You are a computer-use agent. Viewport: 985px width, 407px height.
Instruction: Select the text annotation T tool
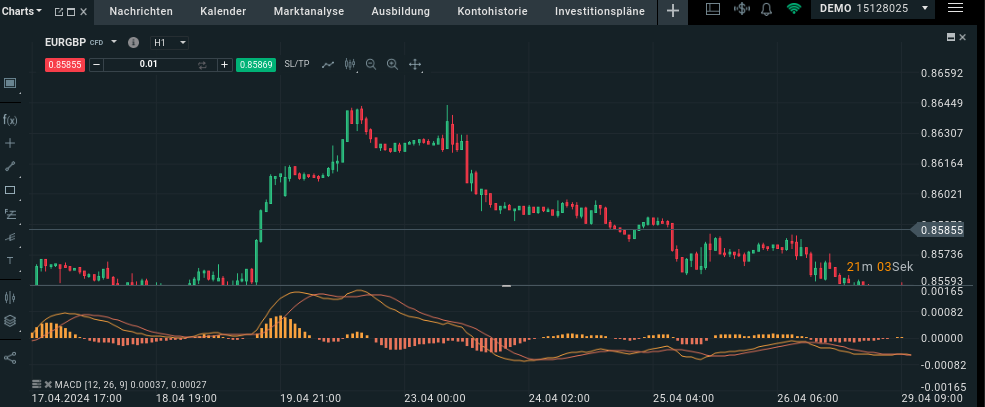10,260
